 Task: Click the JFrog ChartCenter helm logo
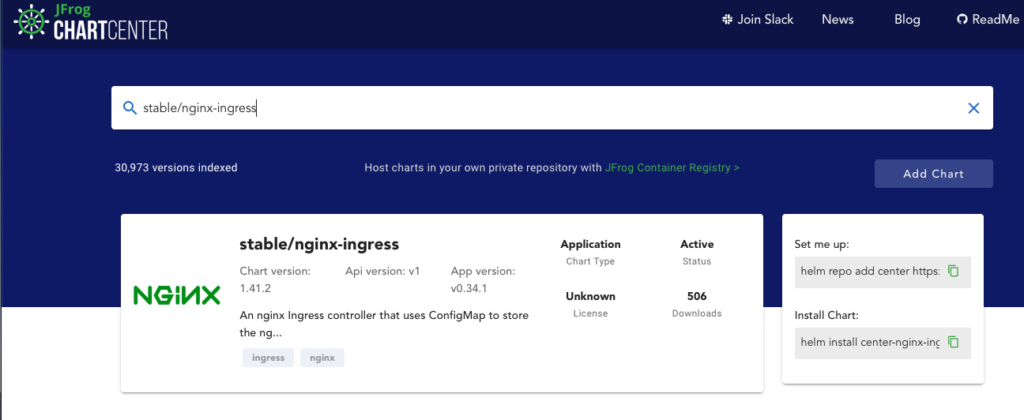coord(25,22)
